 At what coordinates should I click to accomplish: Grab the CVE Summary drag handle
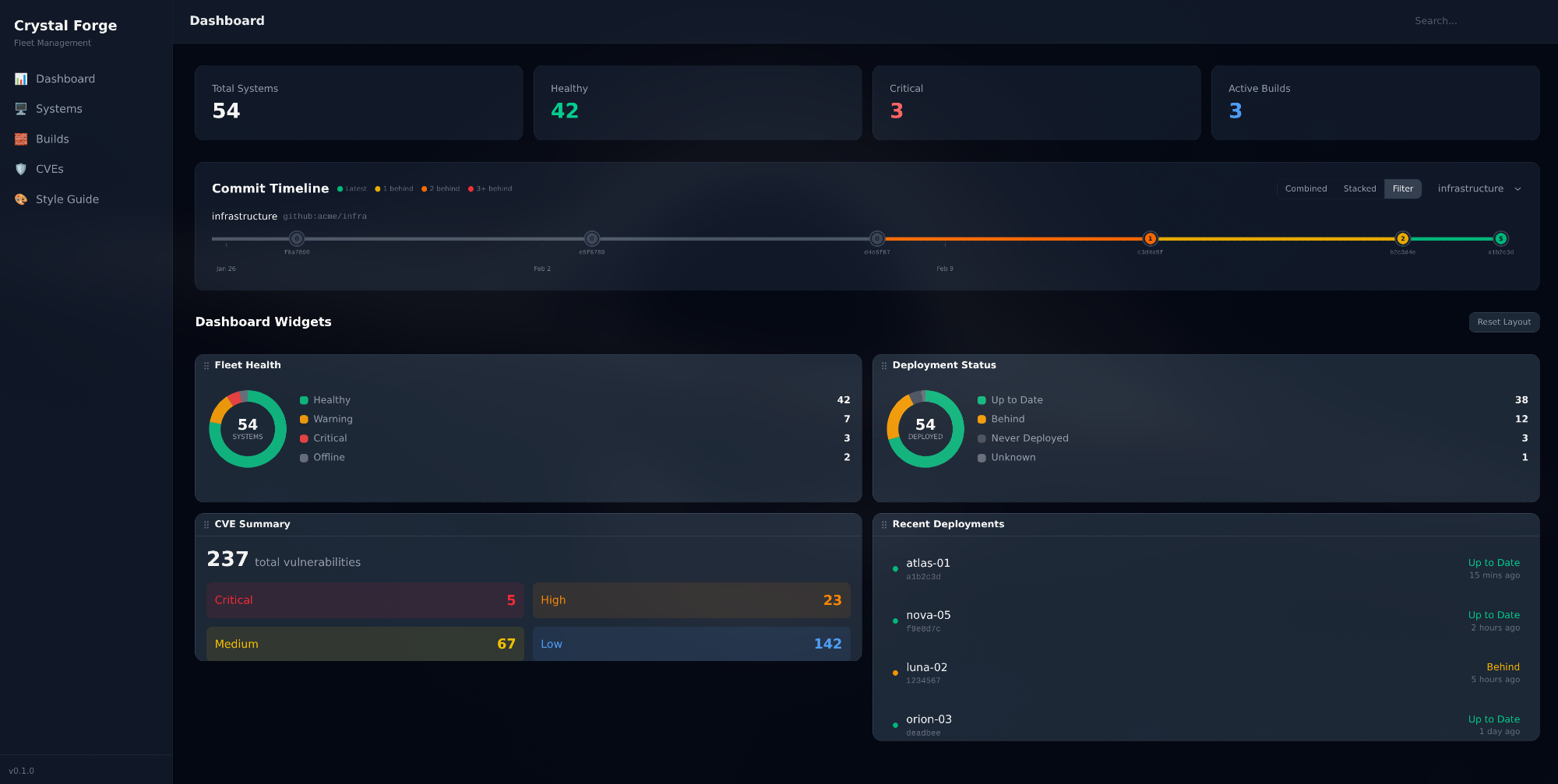pos(206,525)
